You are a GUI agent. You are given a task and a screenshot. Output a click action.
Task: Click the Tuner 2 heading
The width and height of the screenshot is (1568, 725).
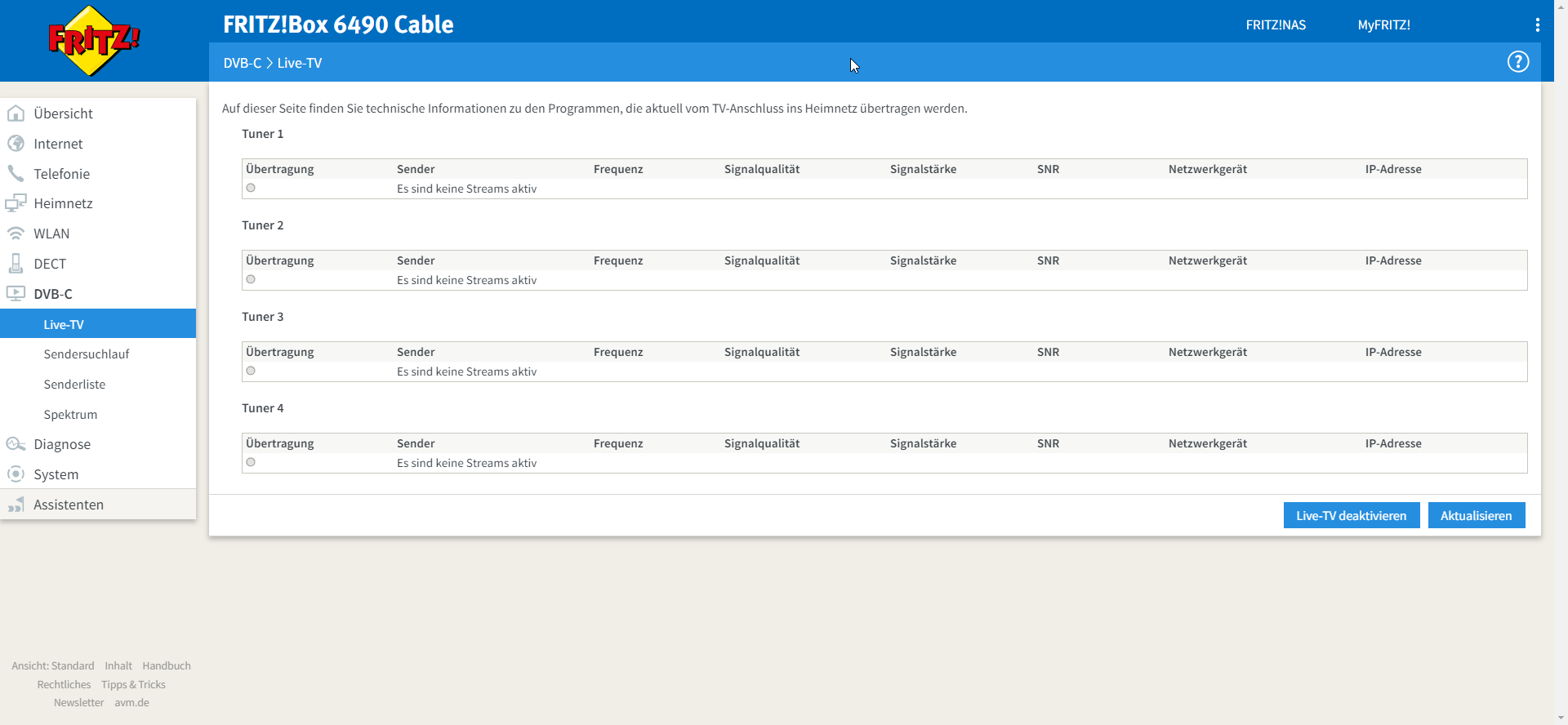point(263,225)
